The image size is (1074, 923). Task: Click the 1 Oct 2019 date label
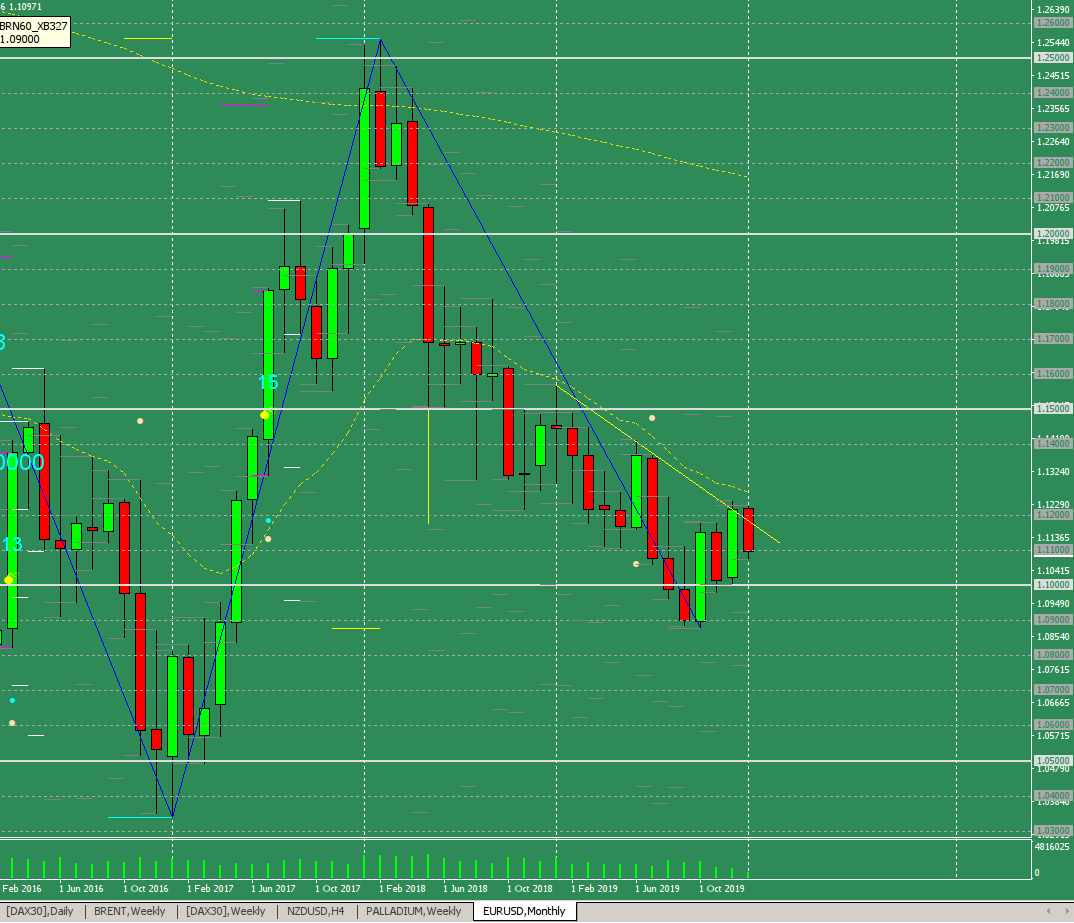721,889
